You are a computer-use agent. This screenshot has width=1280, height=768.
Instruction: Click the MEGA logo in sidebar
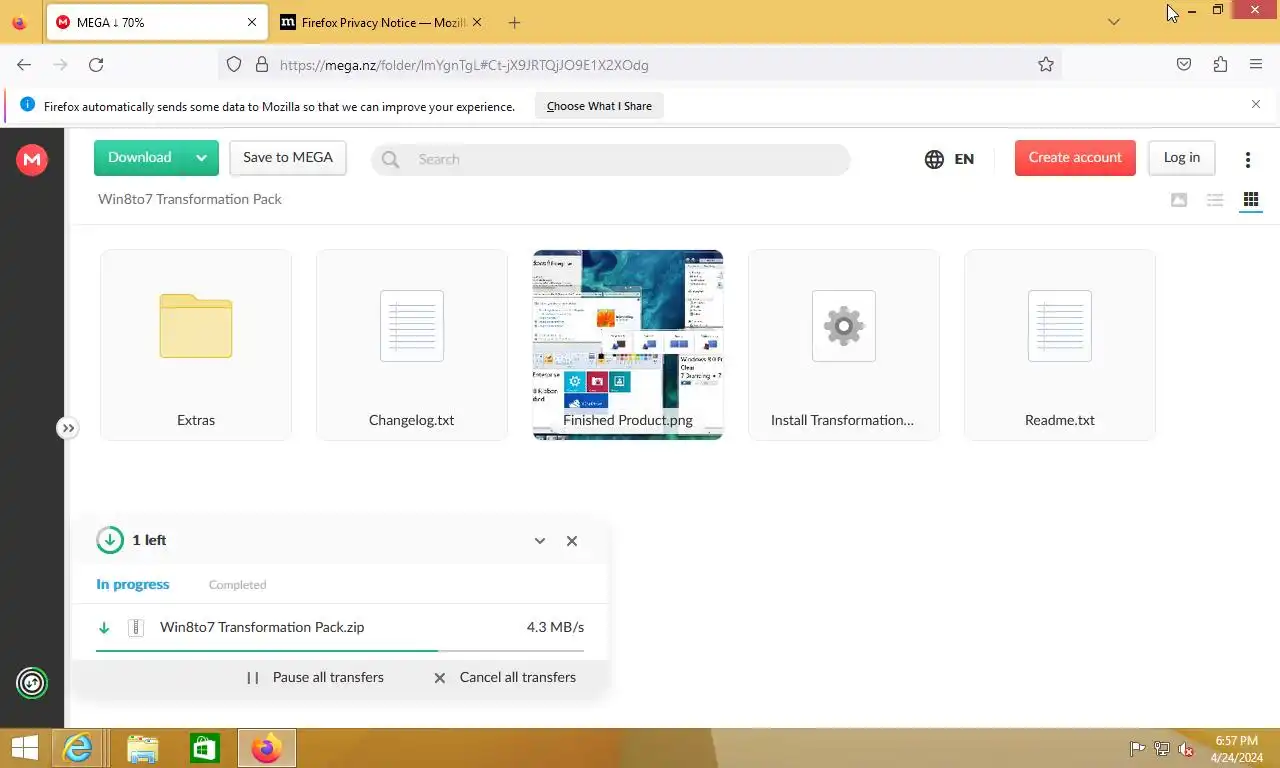(x=32, y=159)
